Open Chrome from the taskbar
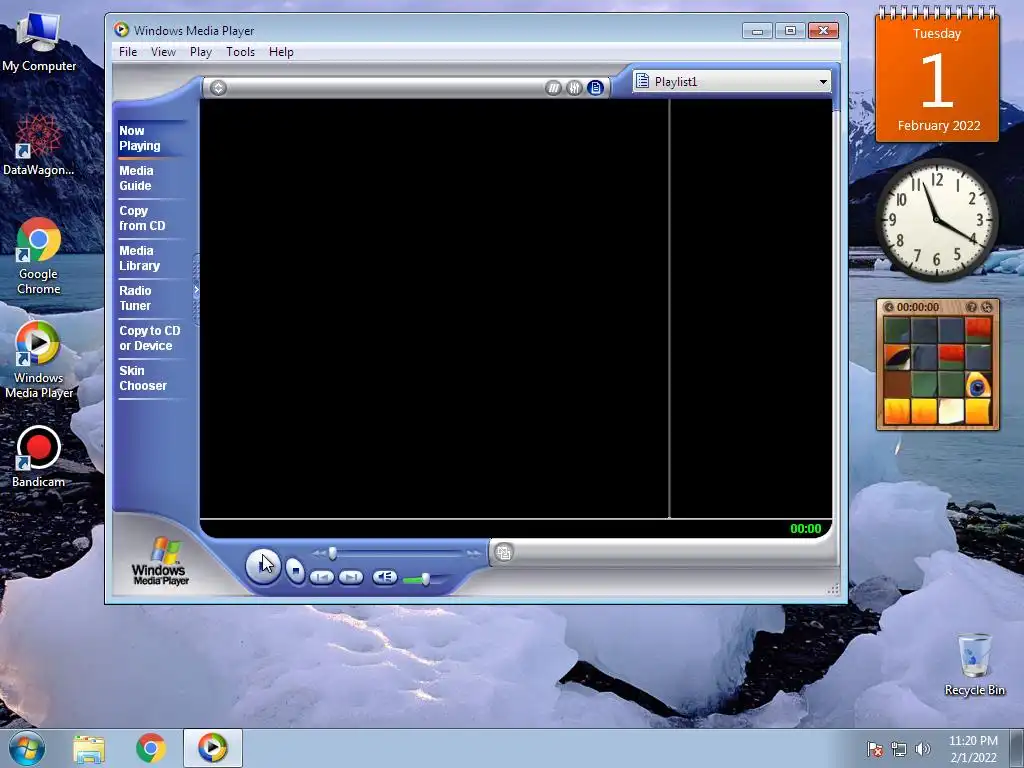 tap(150, 748)
